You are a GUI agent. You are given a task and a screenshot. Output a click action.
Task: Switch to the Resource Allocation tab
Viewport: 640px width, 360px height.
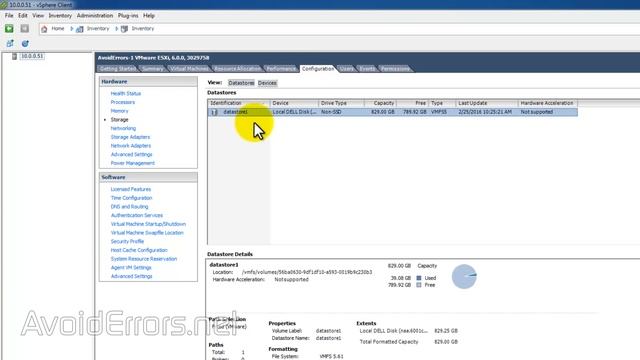coord(237,69)
